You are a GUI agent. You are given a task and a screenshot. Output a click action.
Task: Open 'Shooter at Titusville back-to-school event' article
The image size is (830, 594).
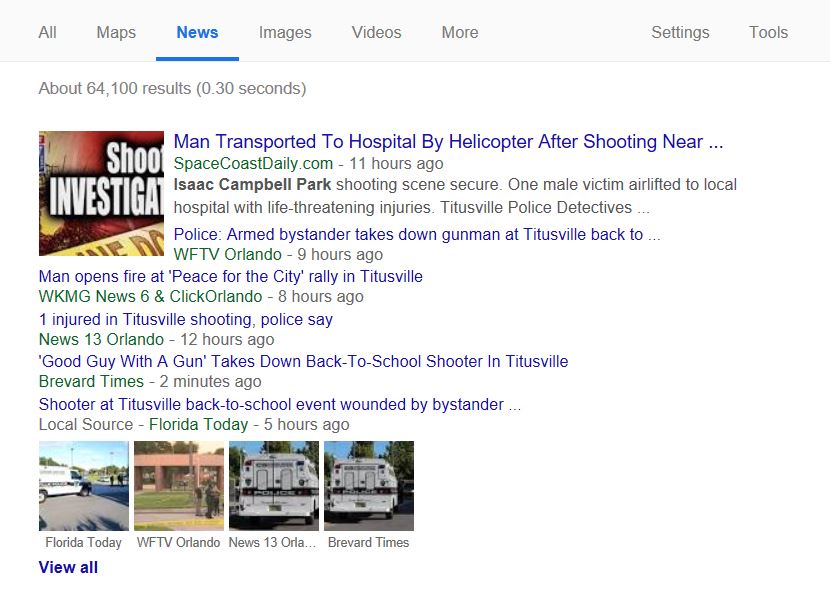(x=280, y=404)
